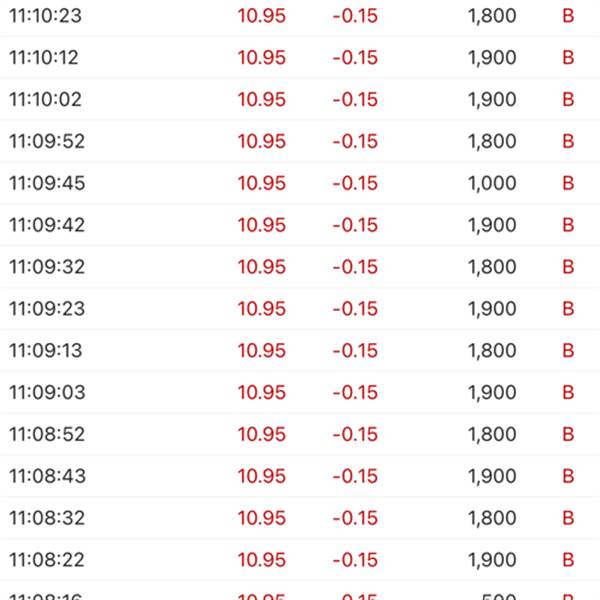Click the 11:08:32 timestamp

pyautogui.click(x=47, y=519)
